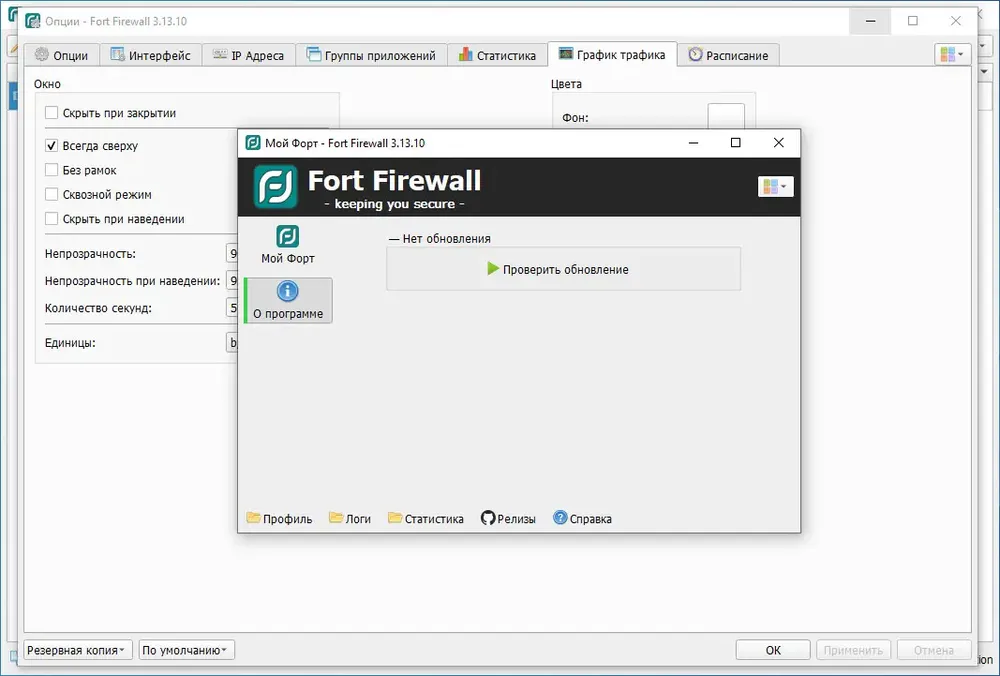Click the OK button

click(x=773, y=650)
